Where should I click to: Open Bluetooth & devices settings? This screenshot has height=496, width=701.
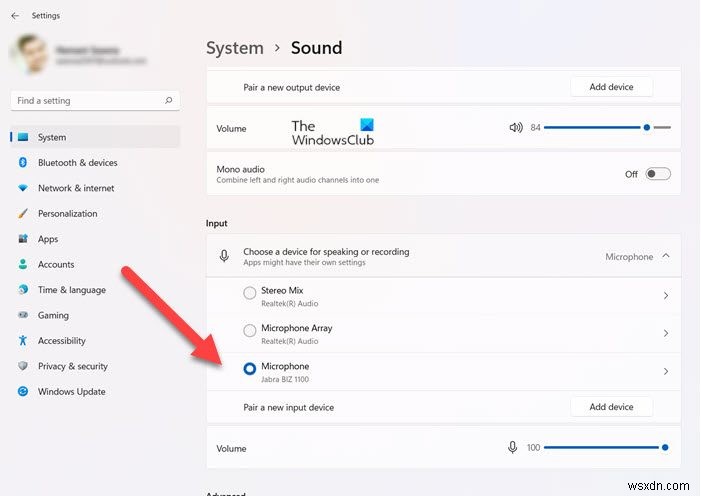(95, 162)
